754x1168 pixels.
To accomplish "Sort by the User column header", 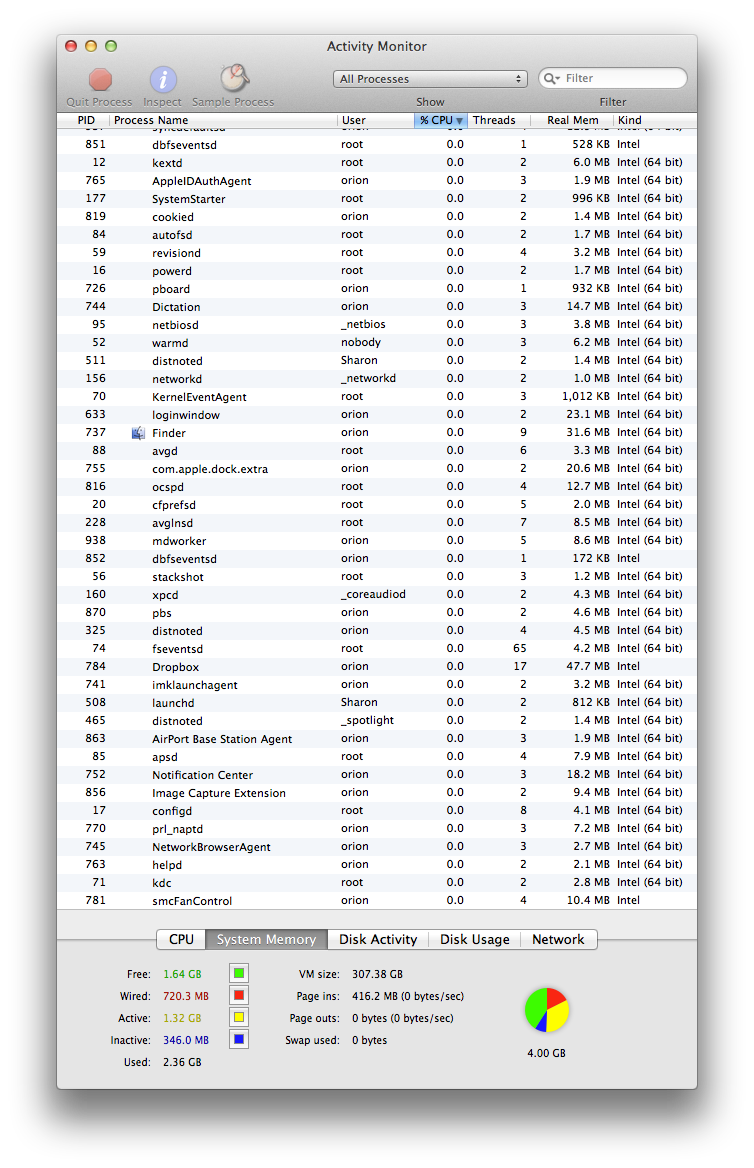I will [376, 120].
